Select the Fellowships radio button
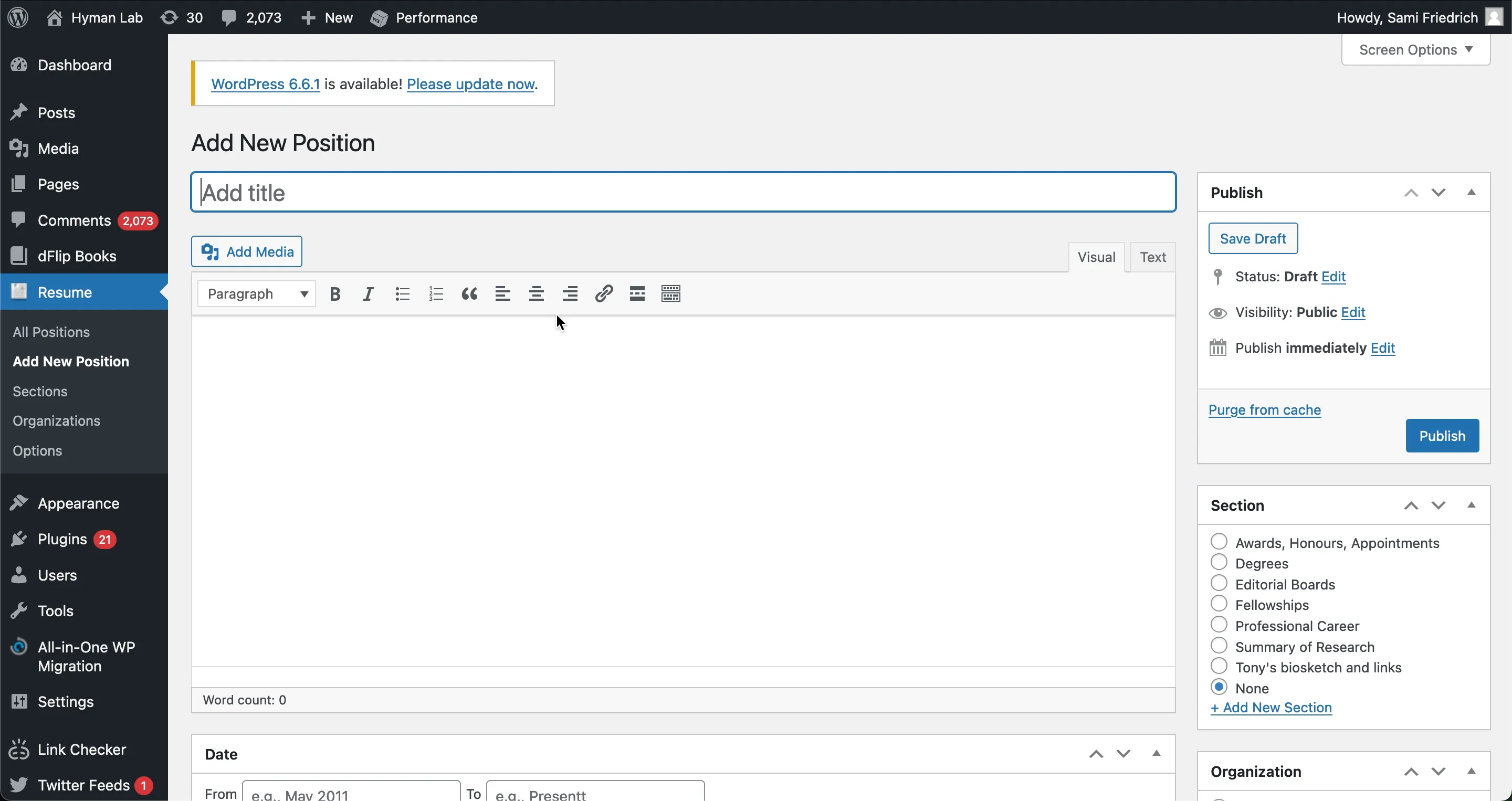The image size is (1512, 801). click(1219, 604)
